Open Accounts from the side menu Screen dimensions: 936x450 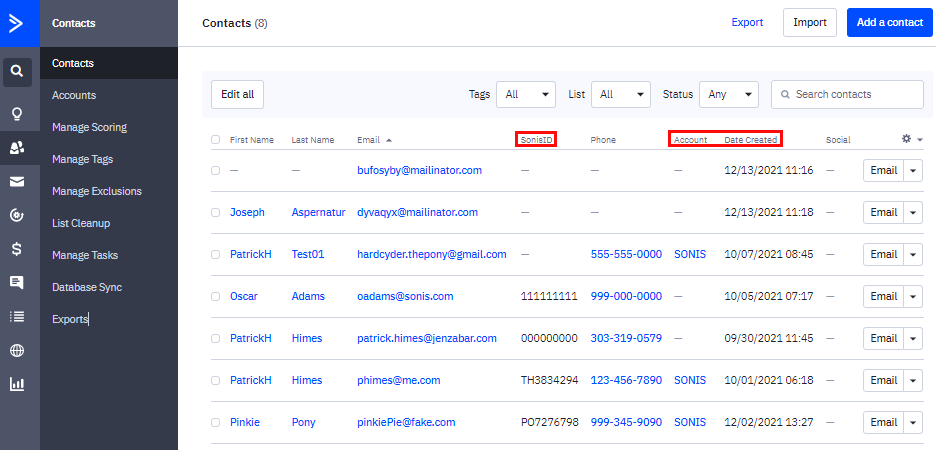tap(74, 95)
